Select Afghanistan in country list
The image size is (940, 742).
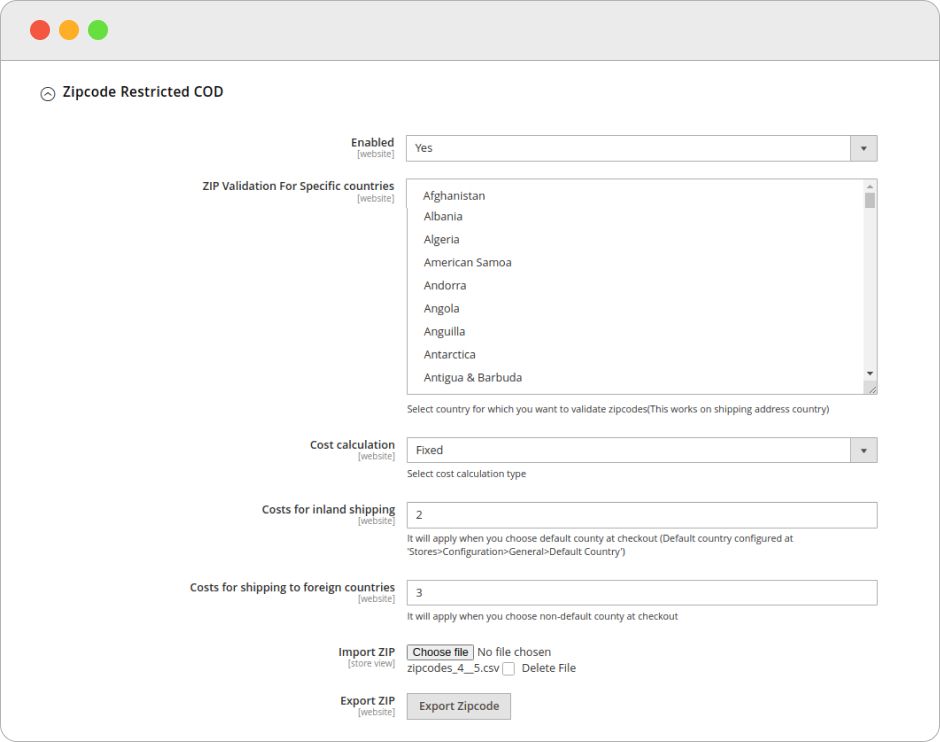[x=454, y=196]
